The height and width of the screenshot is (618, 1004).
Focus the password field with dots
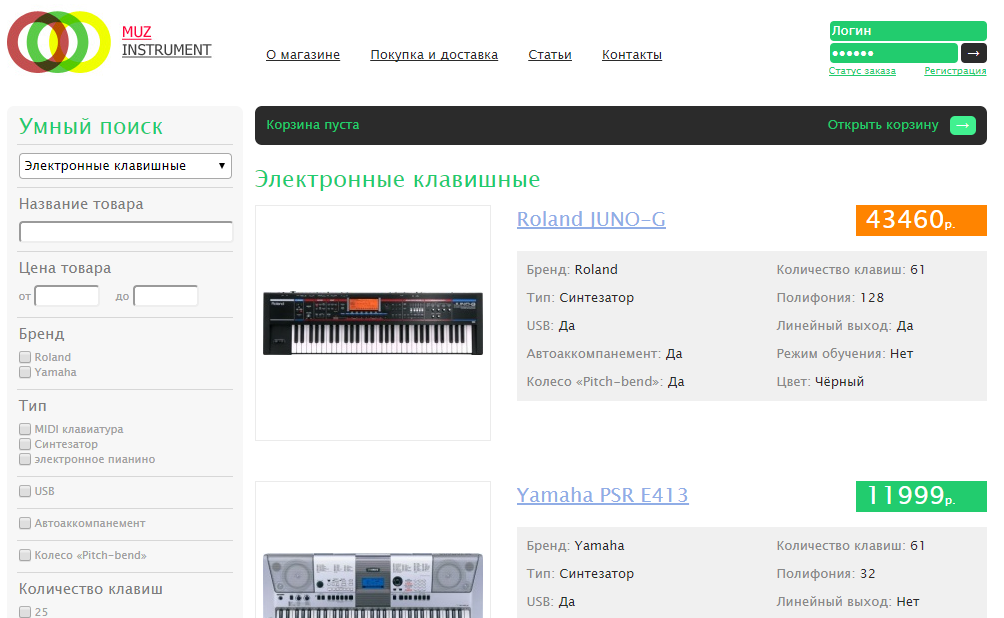tap(894, 53)
